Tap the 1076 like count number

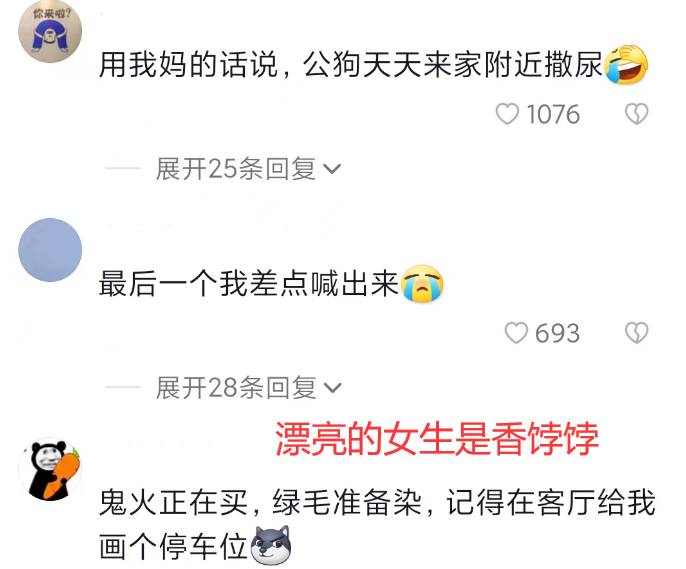click(x=553, y=115)
